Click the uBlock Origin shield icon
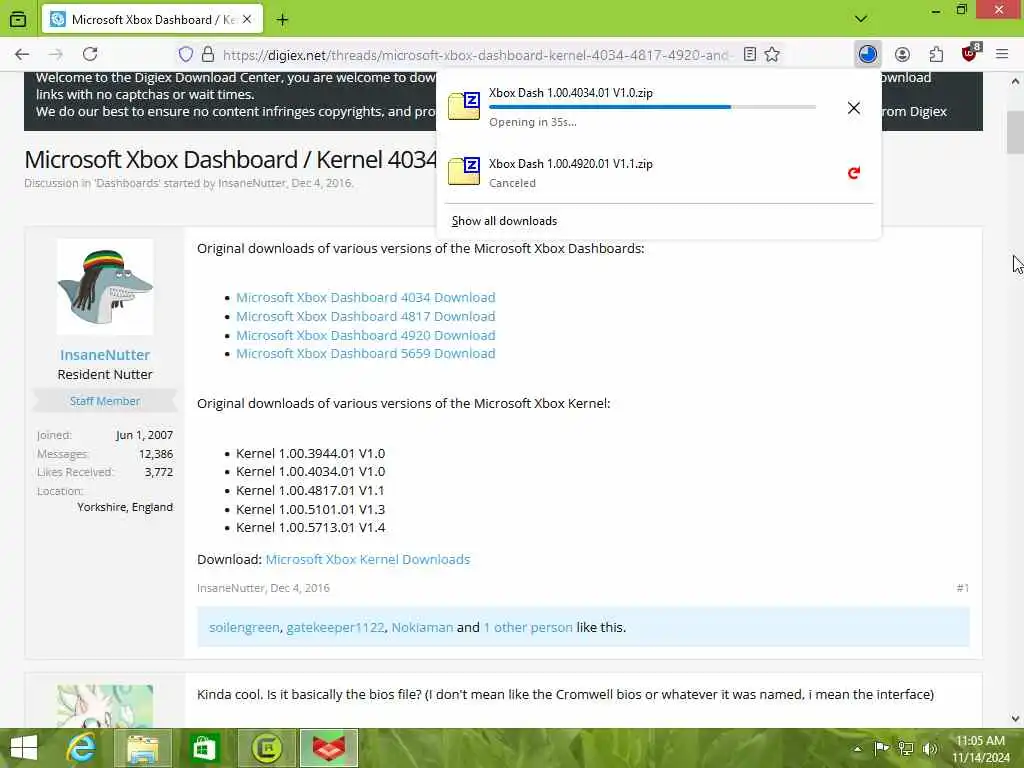 tap(970, 54)
